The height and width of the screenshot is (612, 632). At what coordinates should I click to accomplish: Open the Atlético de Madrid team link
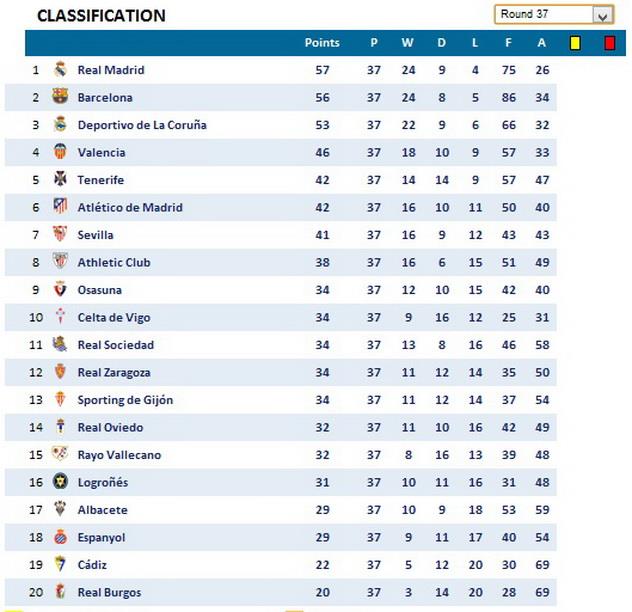click(130, 207)
